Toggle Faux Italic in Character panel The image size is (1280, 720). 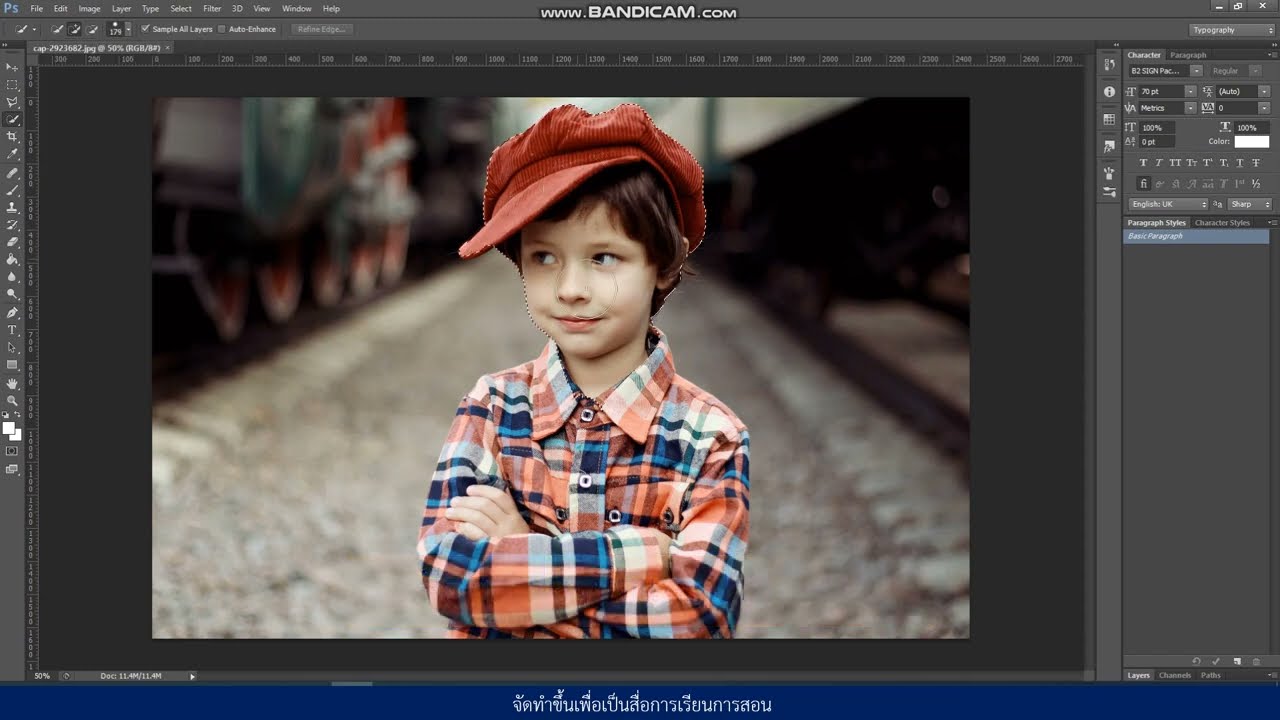tap(1159, 163)
